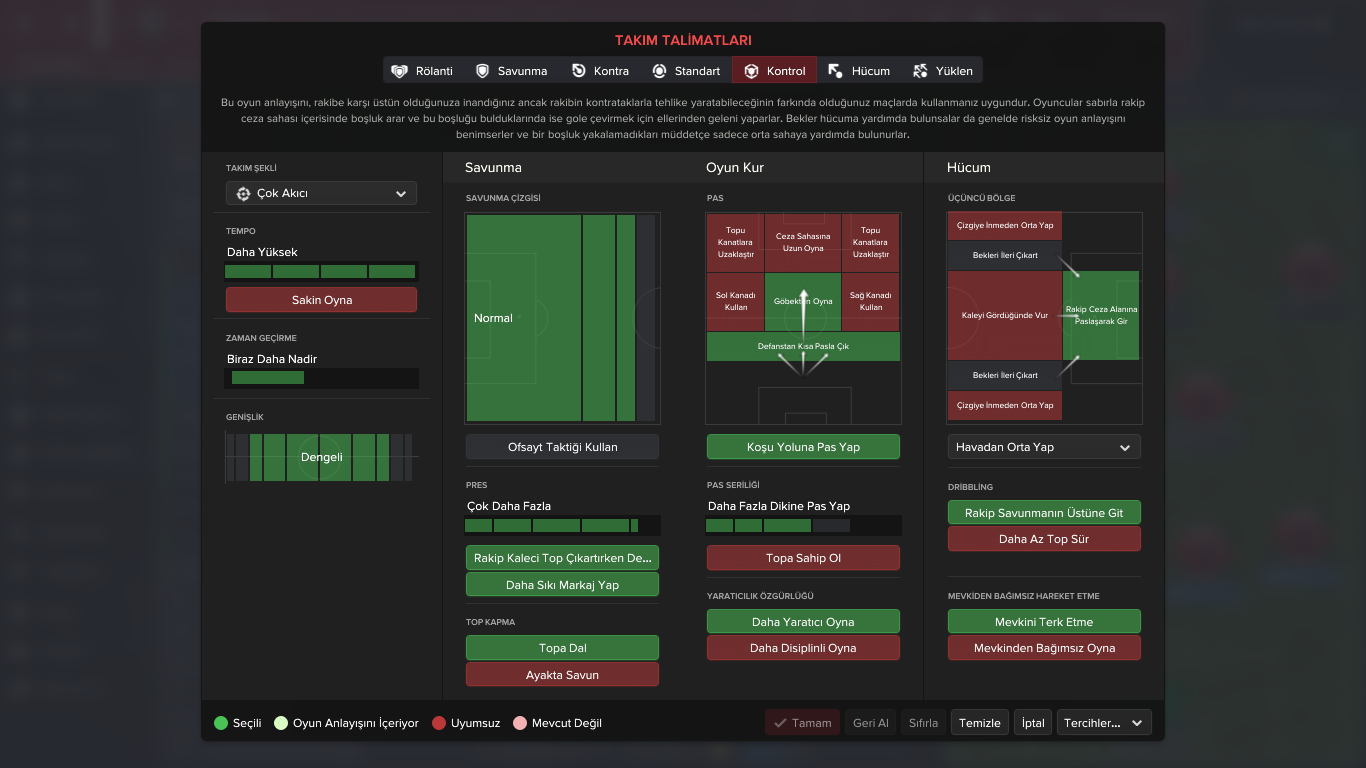Viewport: 1366px width, 768px height.
Task: Click the Oyun Kur section heading
Action: click(735, 168)
